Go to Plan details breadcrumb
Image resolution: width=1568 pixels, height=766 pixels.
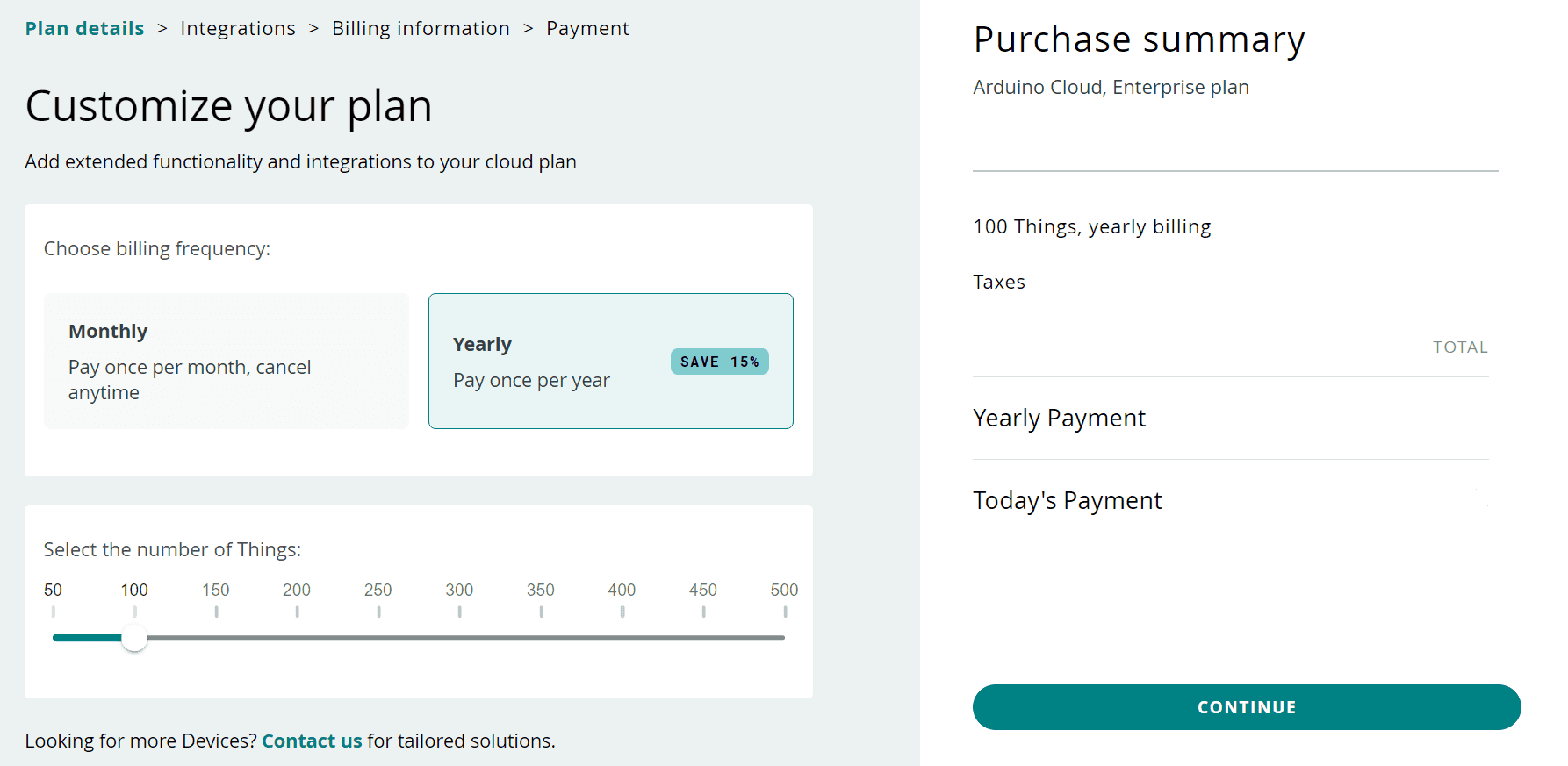(x=84, y=28)
